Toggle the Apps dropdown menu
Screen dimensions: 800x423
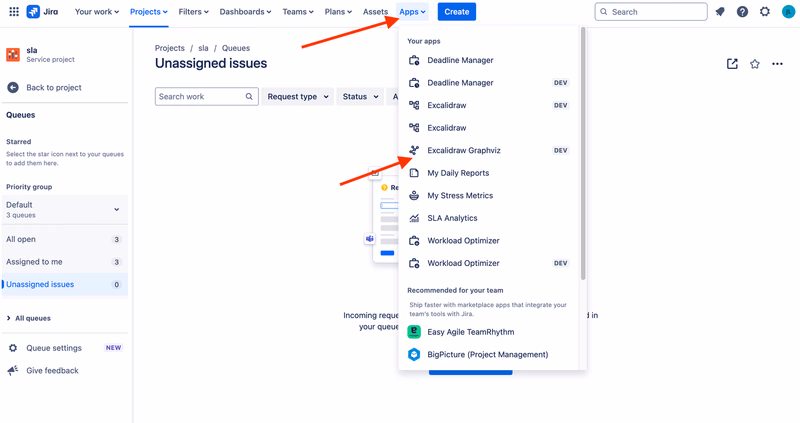[412, 12]
